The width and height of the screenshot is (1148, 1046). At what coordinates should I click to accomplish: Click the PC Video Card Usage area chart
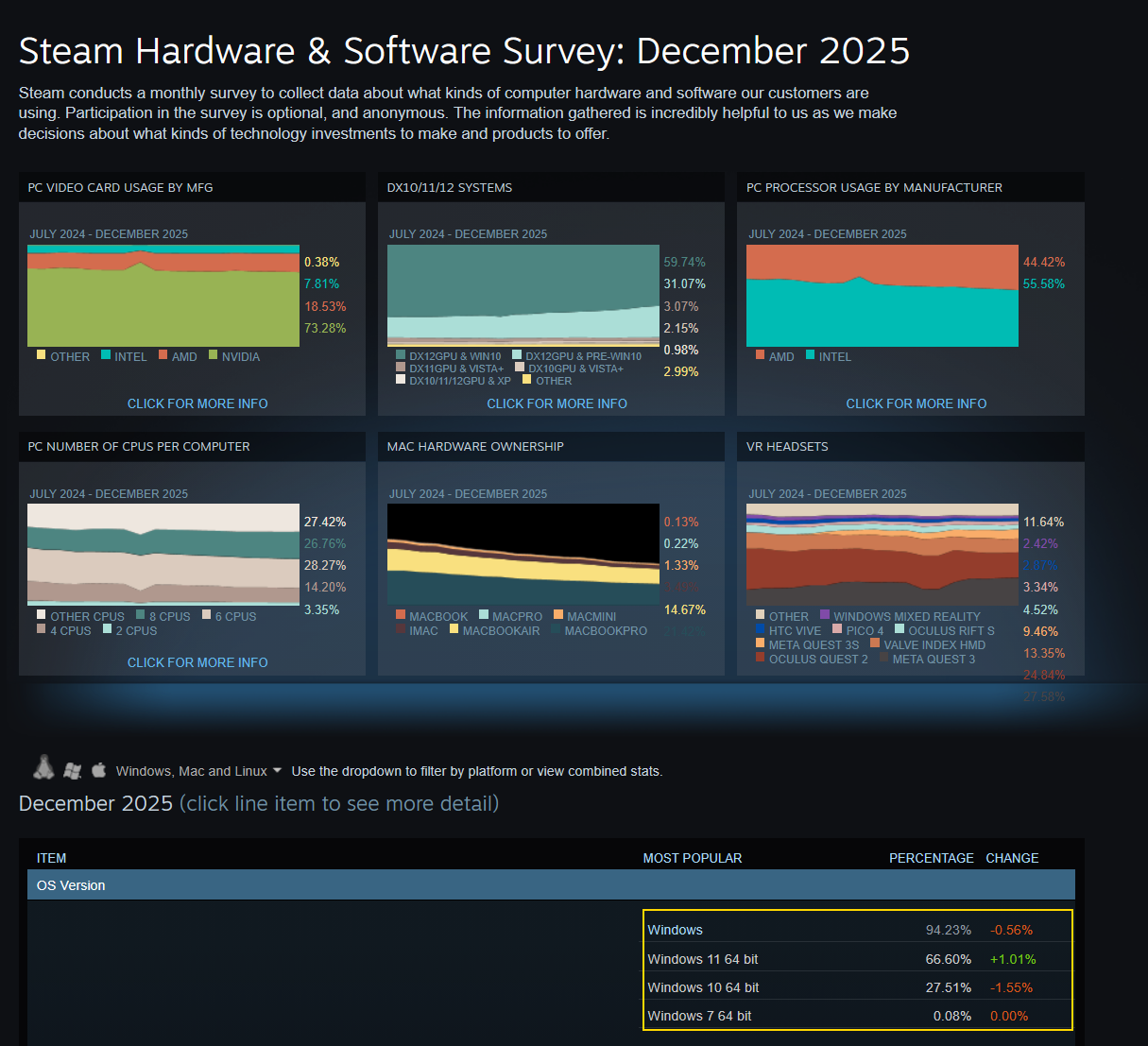[x=163, y=296]
